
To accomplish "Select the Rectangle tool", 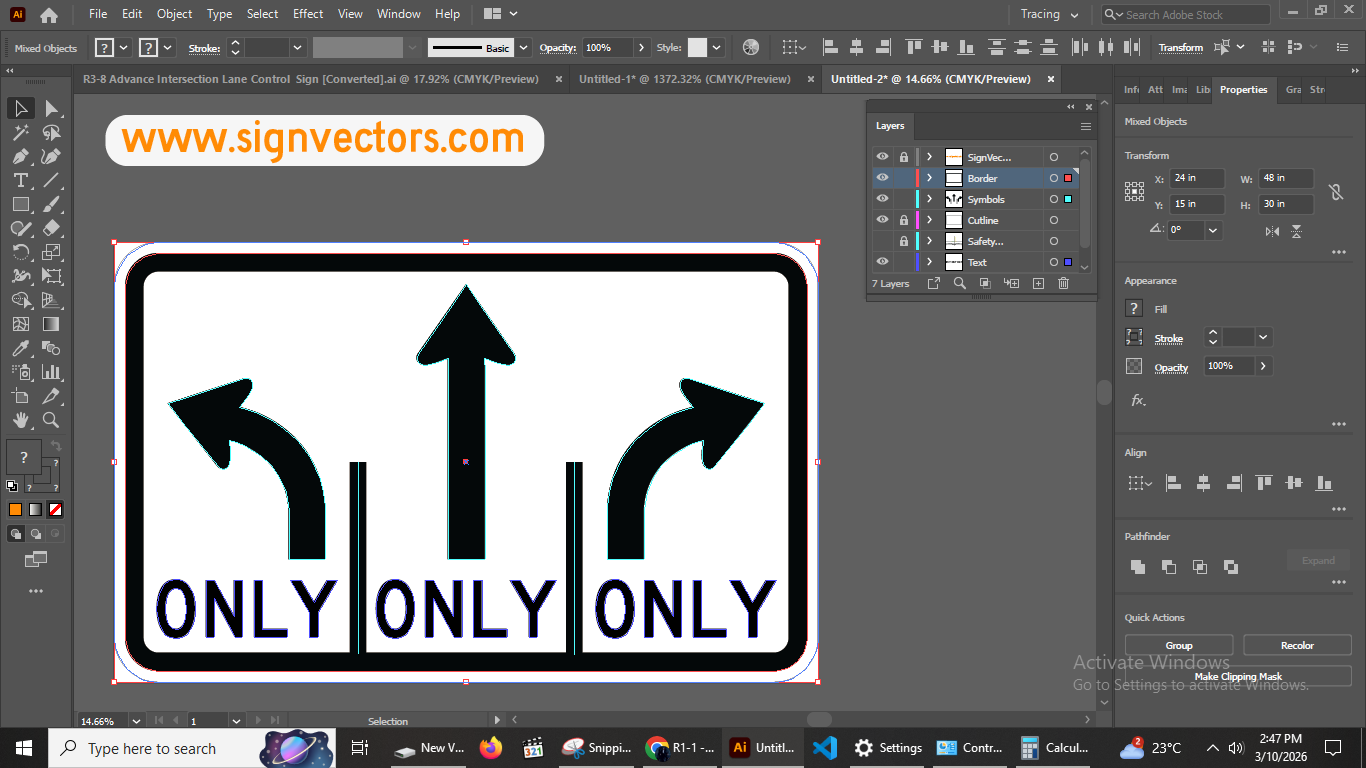I will [x=21, y=204].
